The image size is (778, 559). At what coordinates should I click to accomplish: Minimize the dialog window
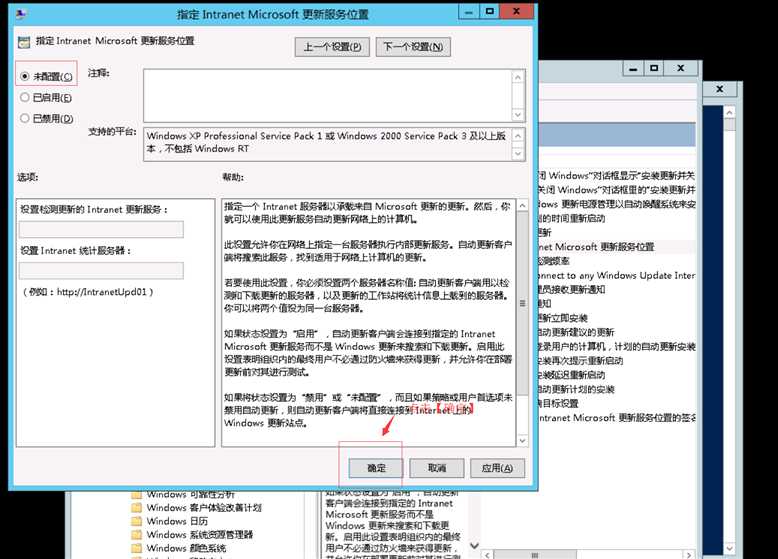tap(468, 12)
